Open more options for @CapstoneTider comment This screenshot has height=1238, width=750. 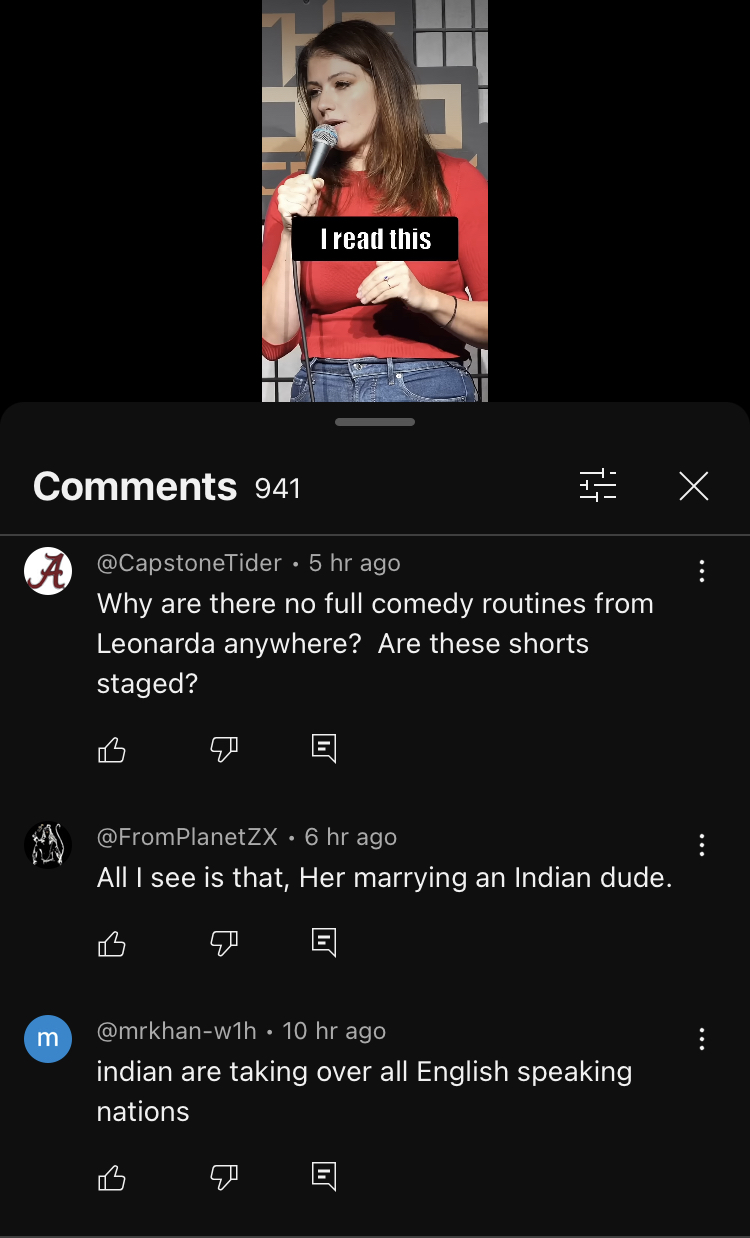(702, 571)
